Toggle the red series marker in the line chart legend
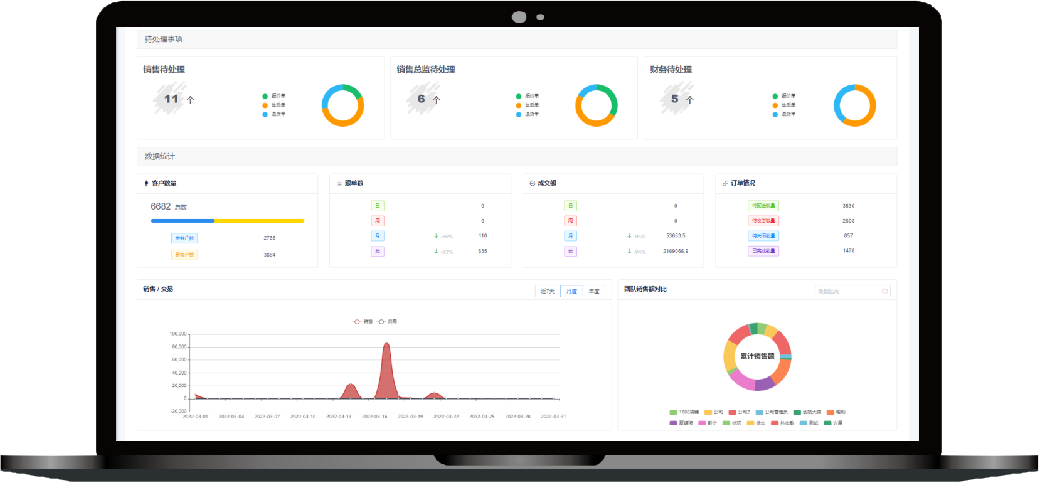 click(x=357, y=321)
